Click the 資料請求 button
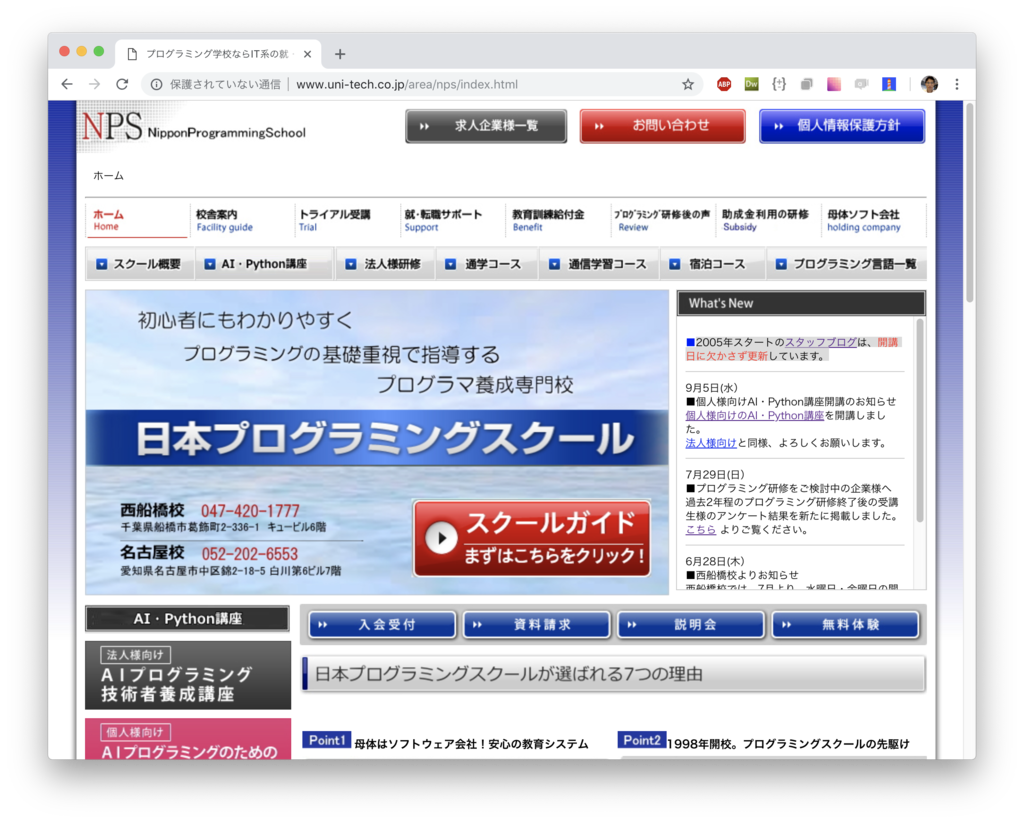 (x=537, y=624)
